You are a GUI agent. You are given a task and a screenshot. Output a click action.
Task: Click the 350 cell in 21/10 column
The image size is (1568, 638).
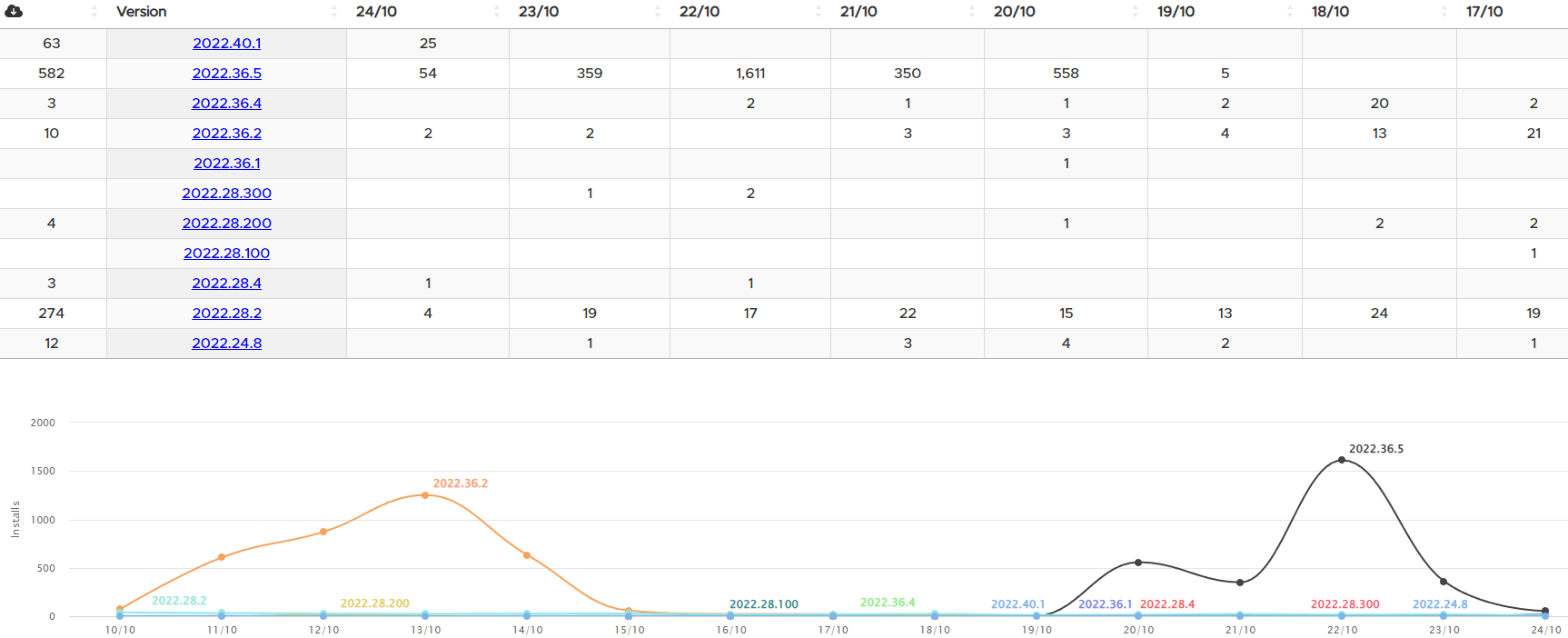coord(908,74)
